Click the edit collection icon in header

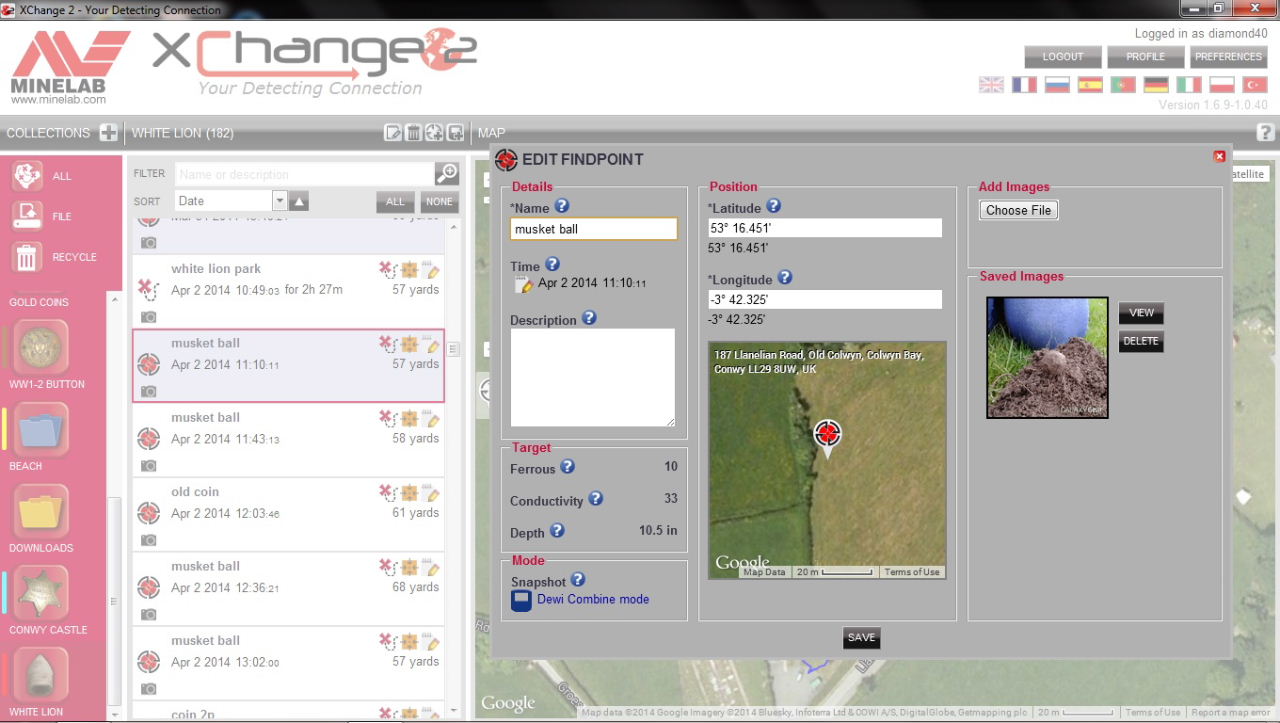[393, 133]
